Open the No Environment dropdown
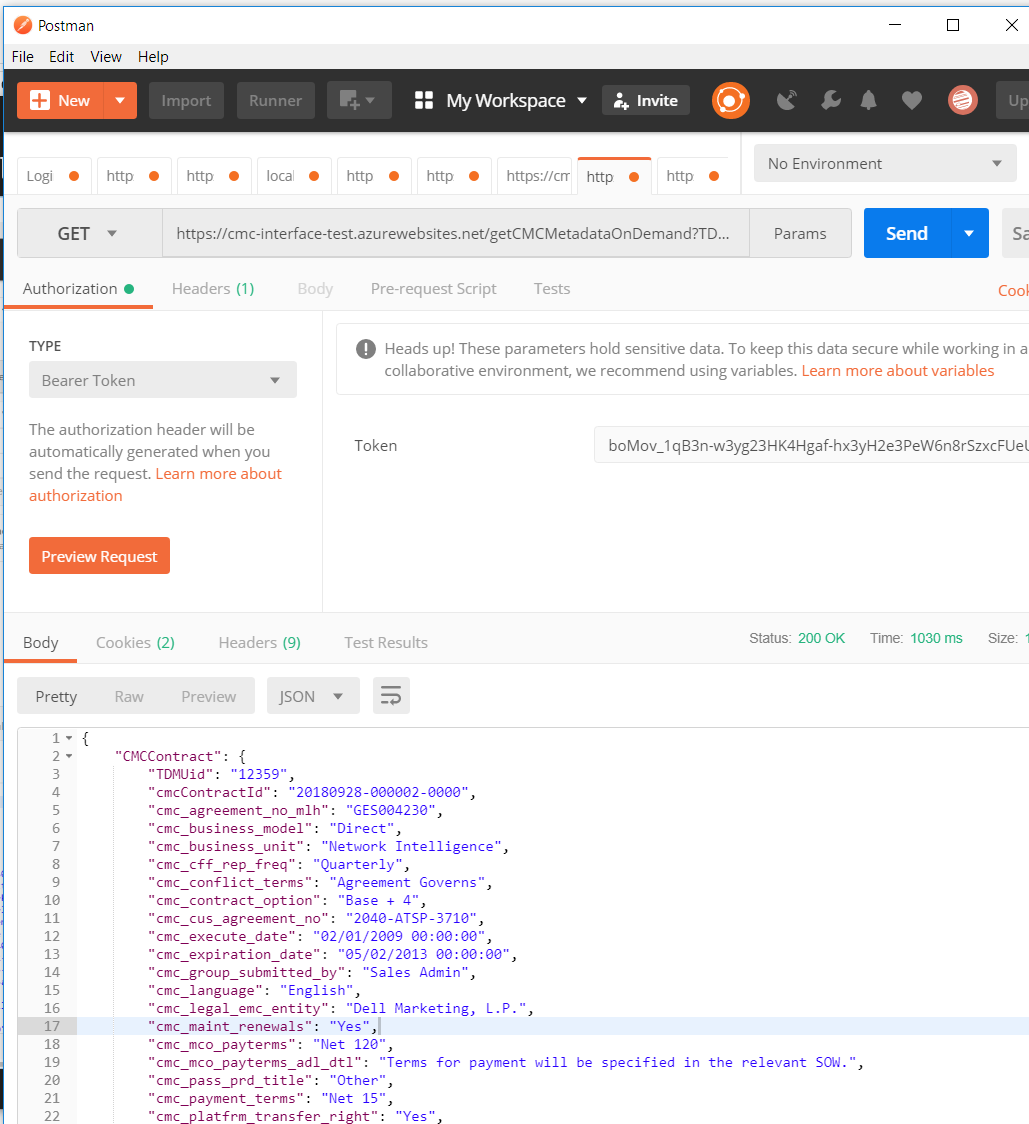This screenshot has height=1124, width=1029. point(884,163)
